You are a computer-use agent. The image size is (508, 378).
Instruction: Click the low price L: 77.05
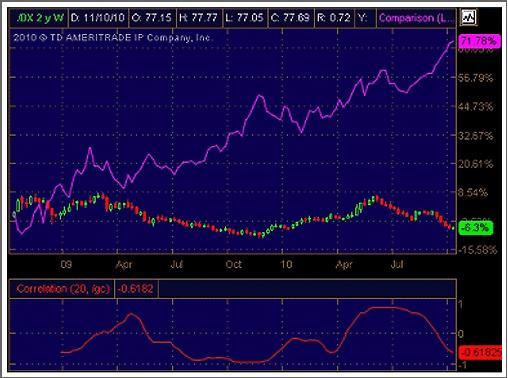245,18
